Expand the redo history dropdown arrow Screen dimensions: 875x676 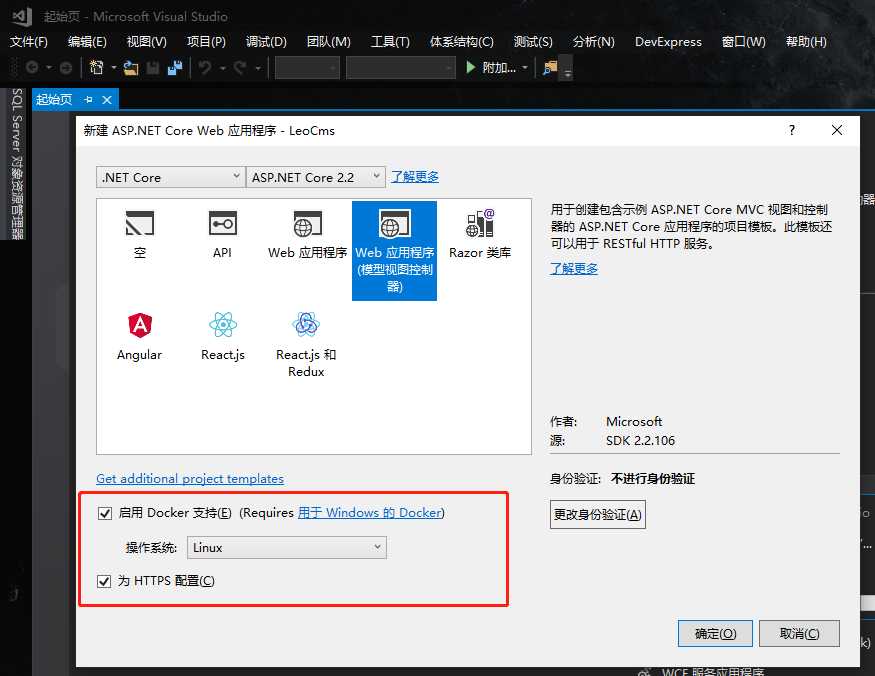[257, 68]
